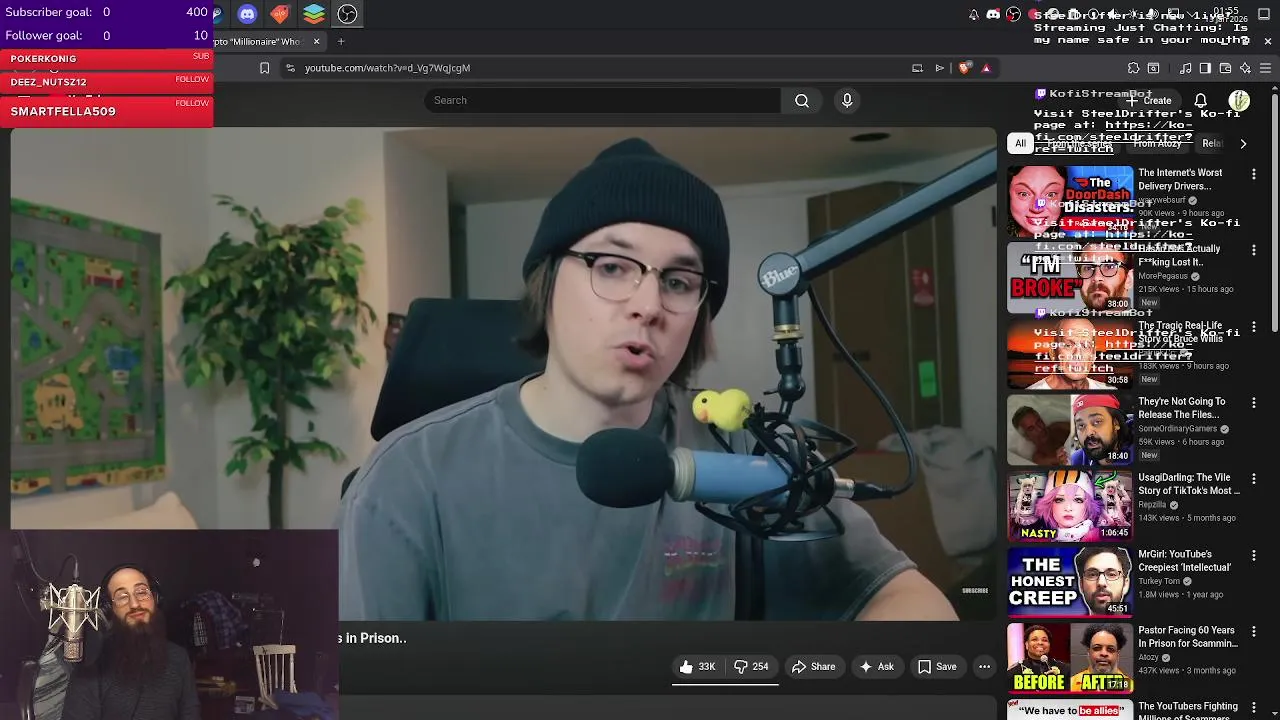Go to MorePegasus channel

(1163, 276)
